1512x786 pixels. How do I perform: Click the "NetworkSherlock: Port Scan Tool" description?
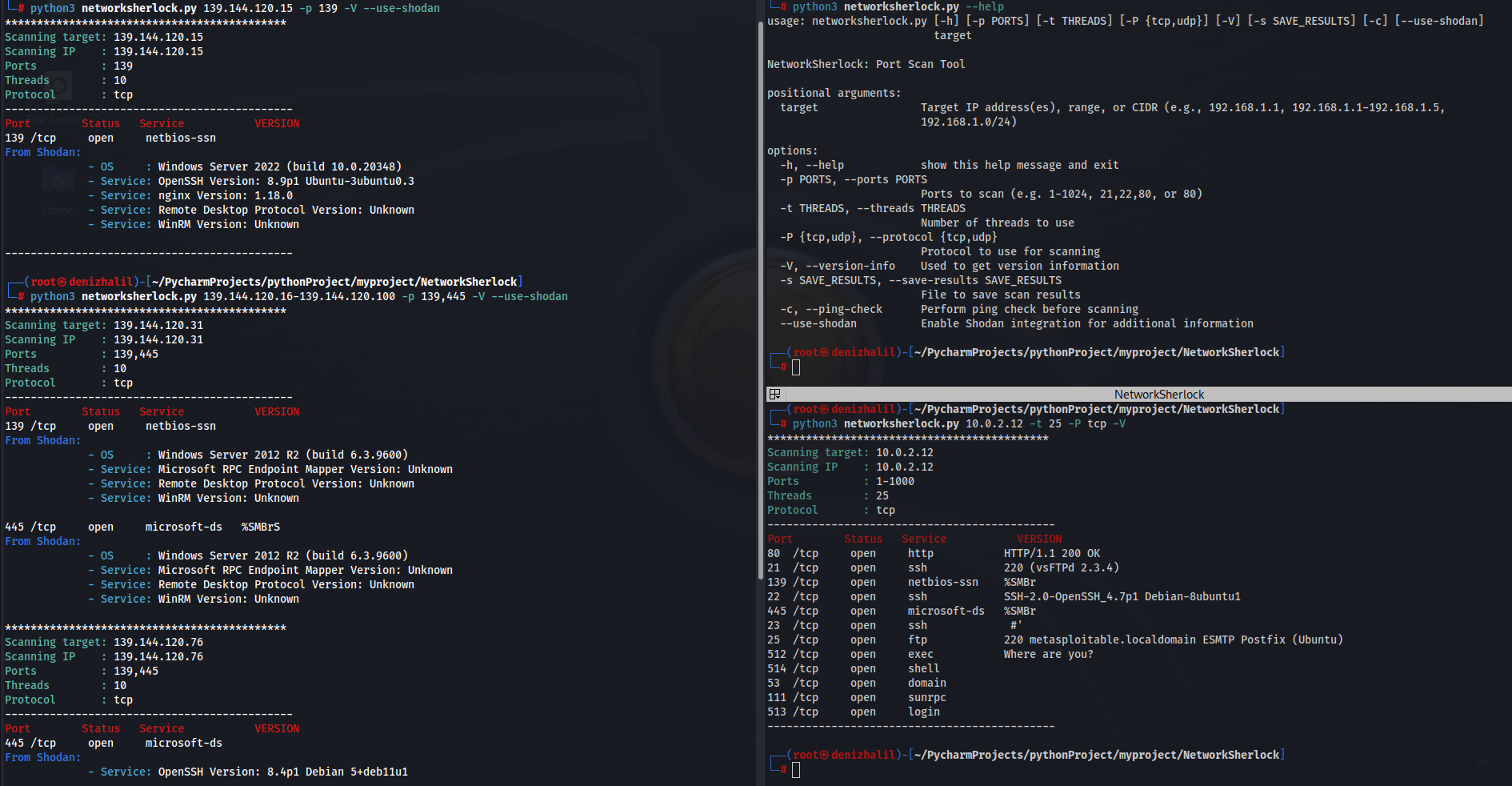click(x=866, y=64)
